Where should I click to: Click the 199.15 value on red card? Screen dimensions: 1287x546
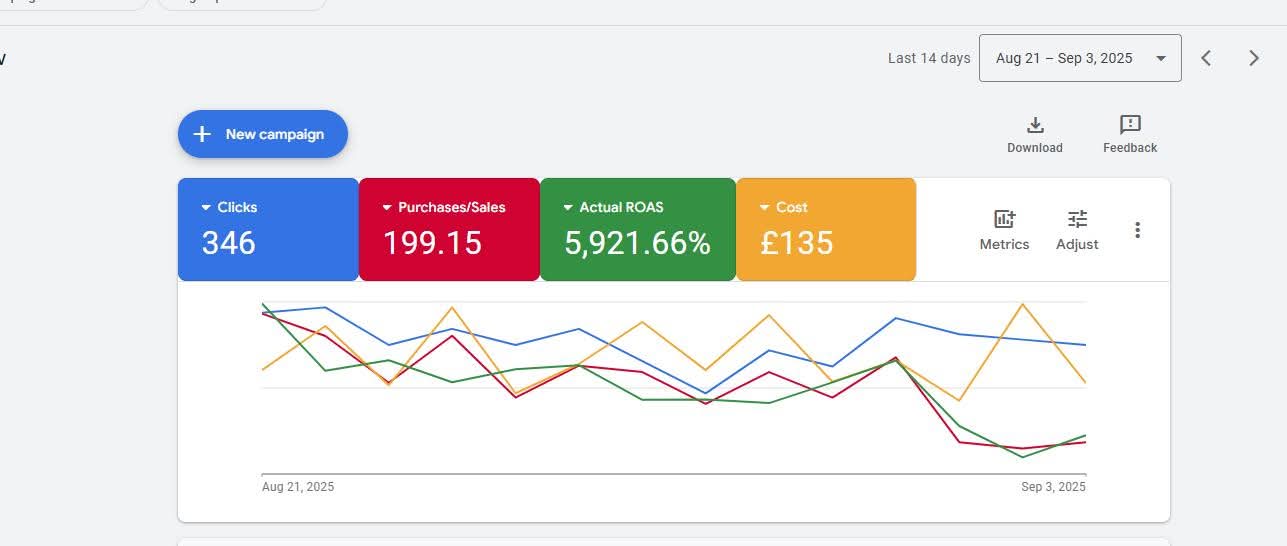pyautogui.click(x=432, y=243)
